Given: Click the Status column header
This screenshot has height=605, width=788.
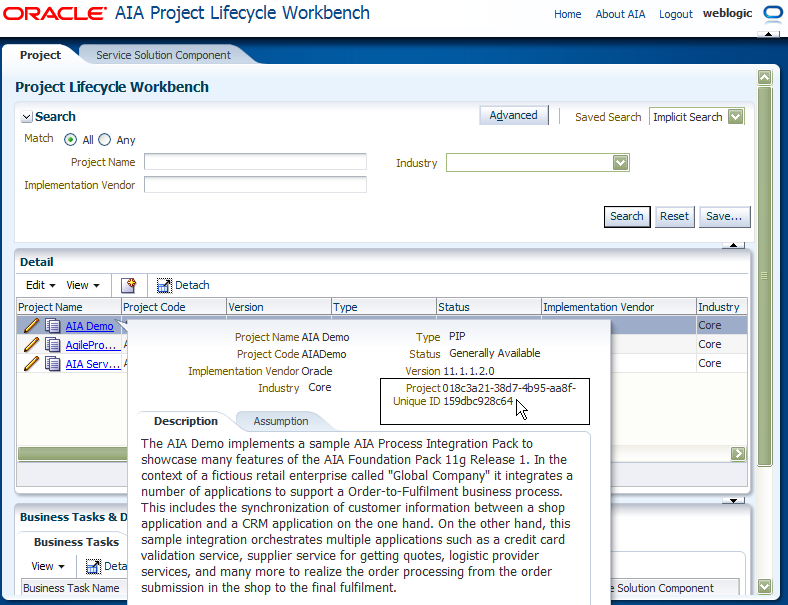Looking at the screenshot, I should tap(489, 307).
